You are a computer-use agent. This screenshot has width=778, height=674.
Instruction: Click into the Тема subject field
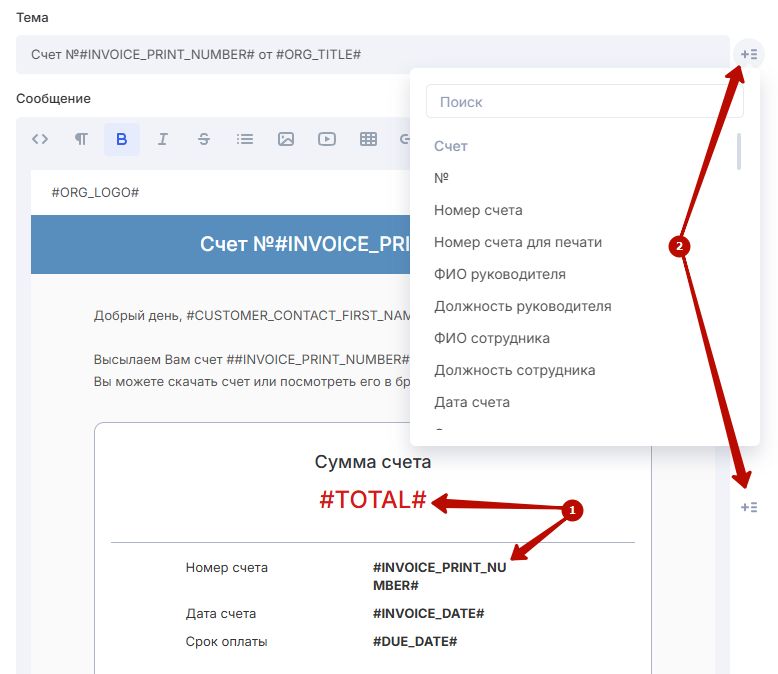[372, 54]
